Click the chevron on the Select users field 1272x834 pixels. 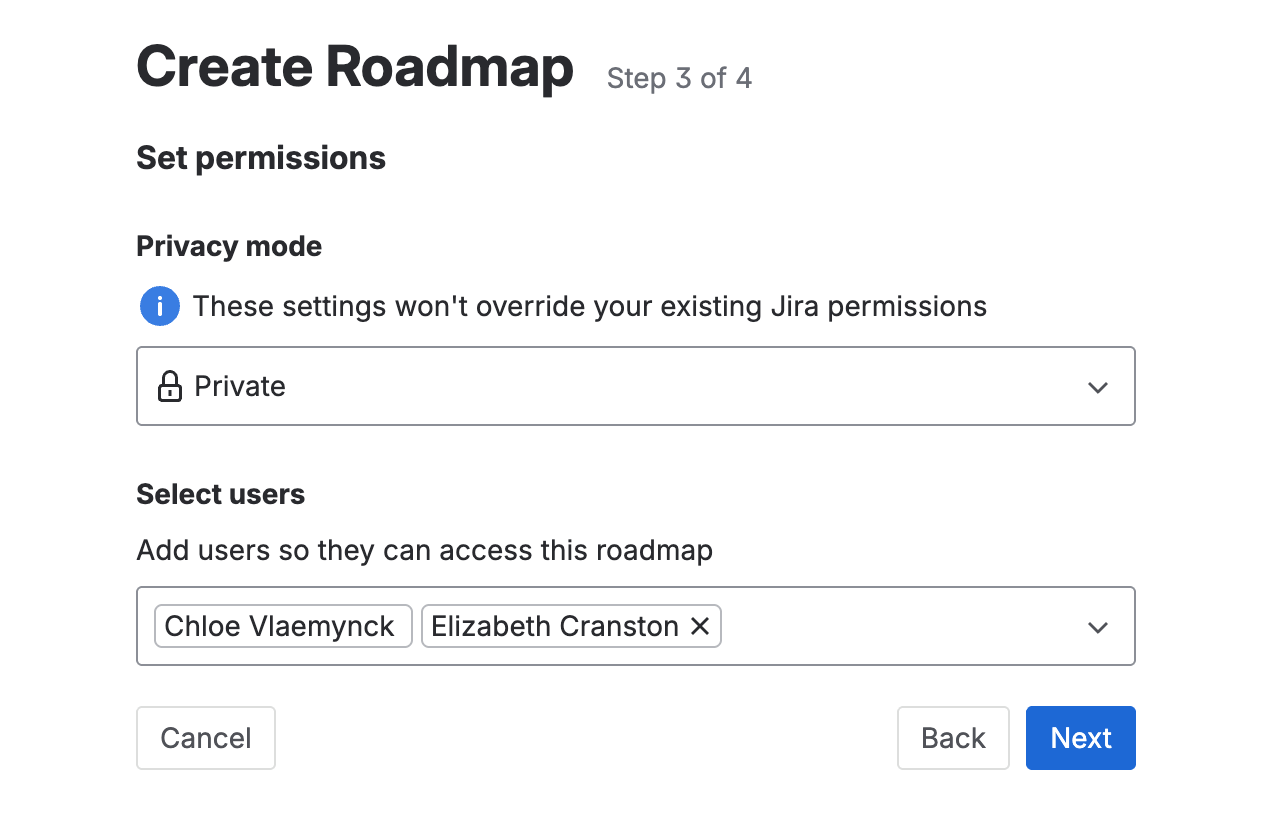coord(1098,628)
